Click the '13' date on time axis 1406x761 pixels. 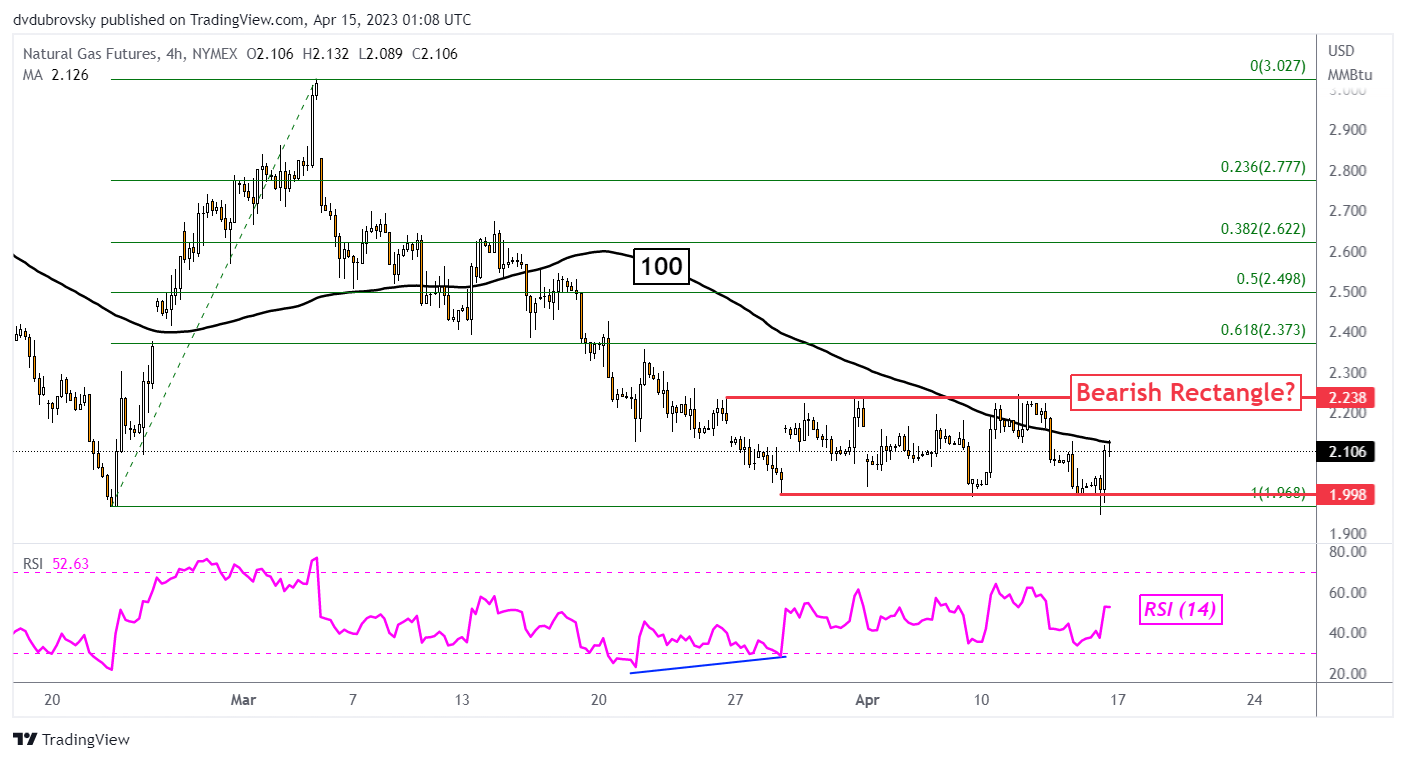click(461, 700)
